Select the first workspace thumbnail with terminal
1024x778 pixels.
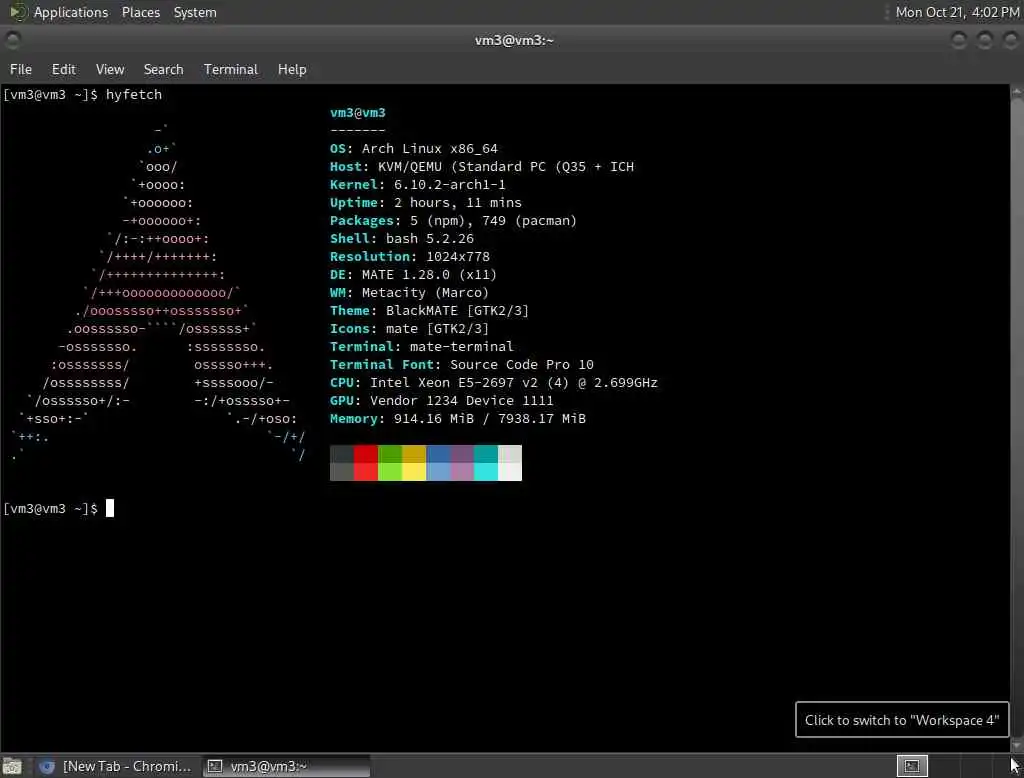pos(912,766)
